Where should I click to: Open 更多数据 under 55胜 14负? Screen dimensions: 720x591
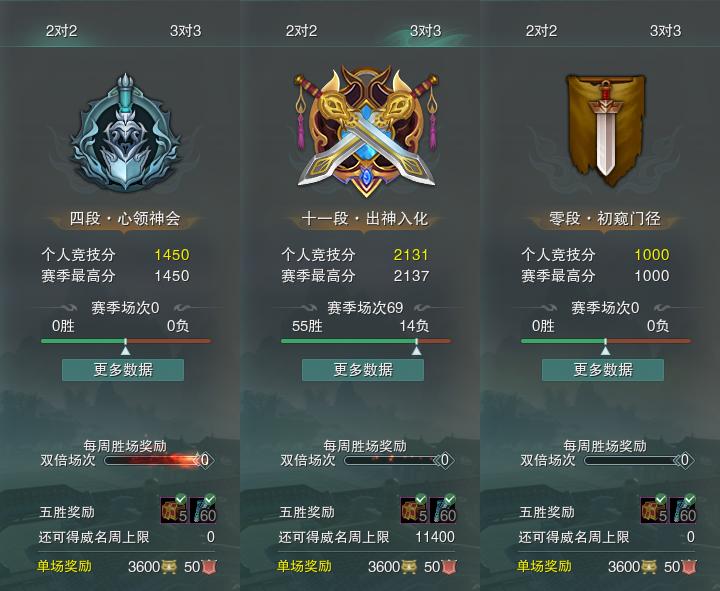click(x=363, y=370)
